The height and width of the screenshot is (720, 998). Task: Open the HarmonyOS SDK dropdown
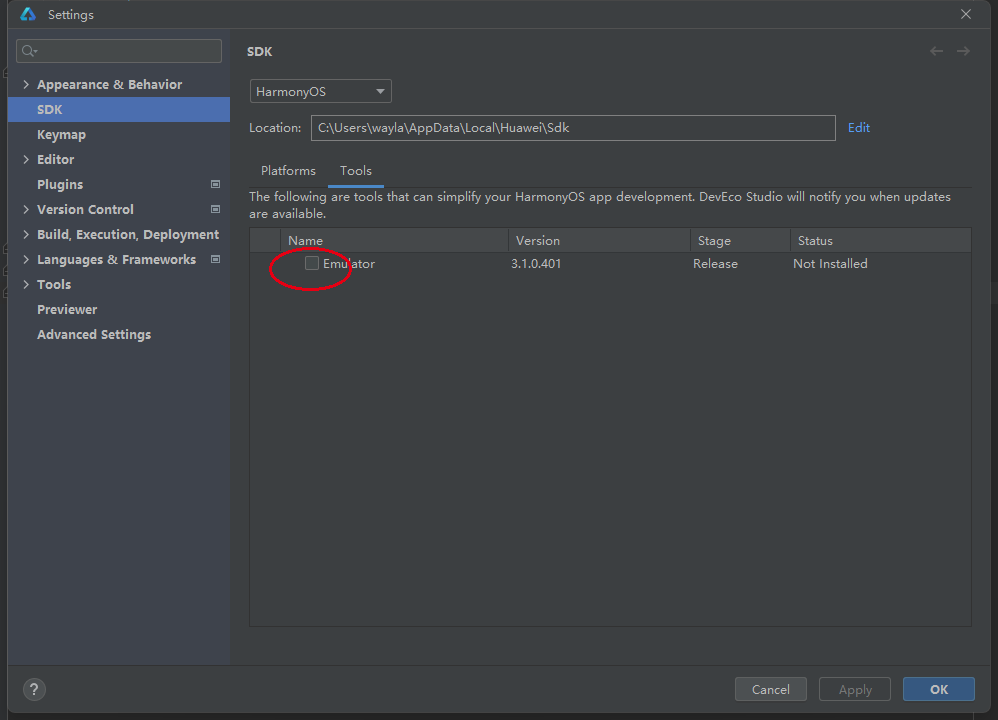[320, 91]
